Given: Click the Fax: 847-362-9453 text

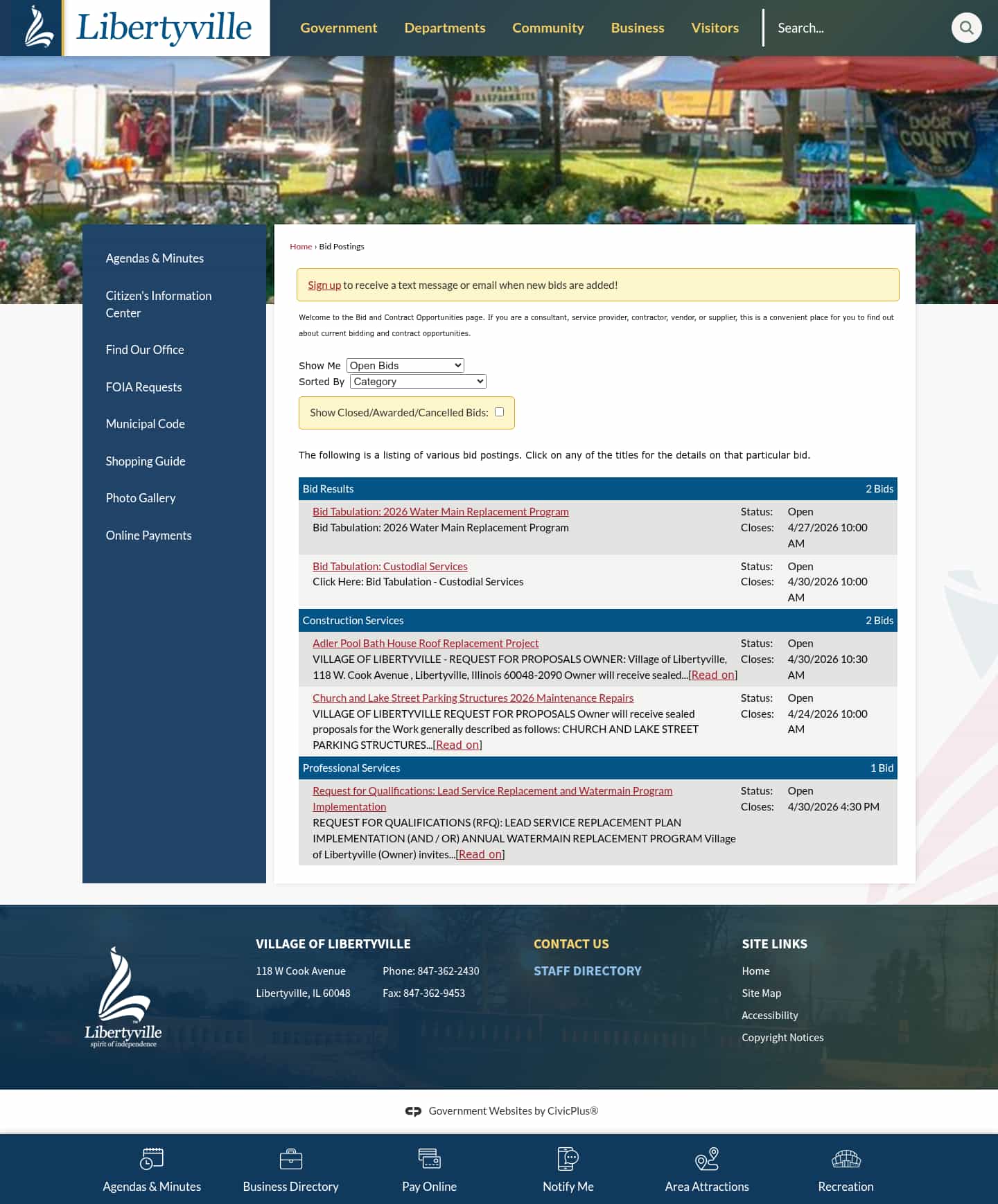Looking at the screenshot, I should (423, 993).
